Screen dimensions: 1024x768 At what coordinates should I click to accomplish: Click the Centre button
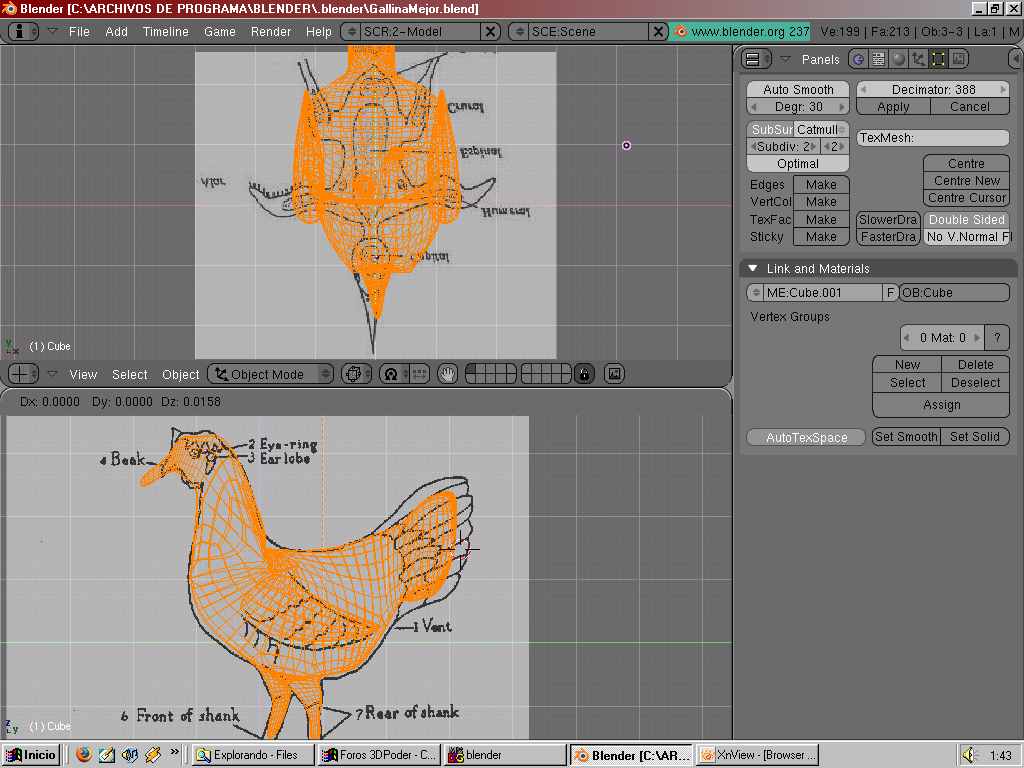(967, 163)
